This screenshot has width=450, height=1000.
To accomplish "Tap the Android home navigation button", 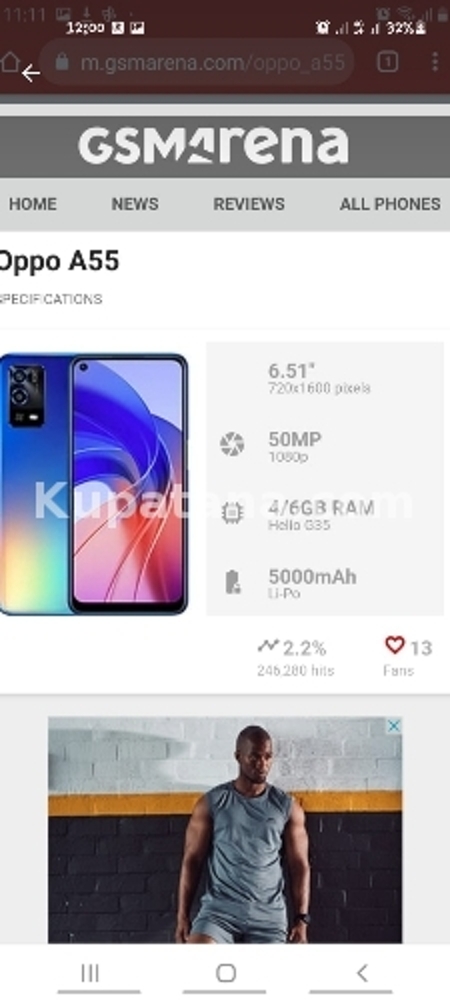I will [226, 973].
